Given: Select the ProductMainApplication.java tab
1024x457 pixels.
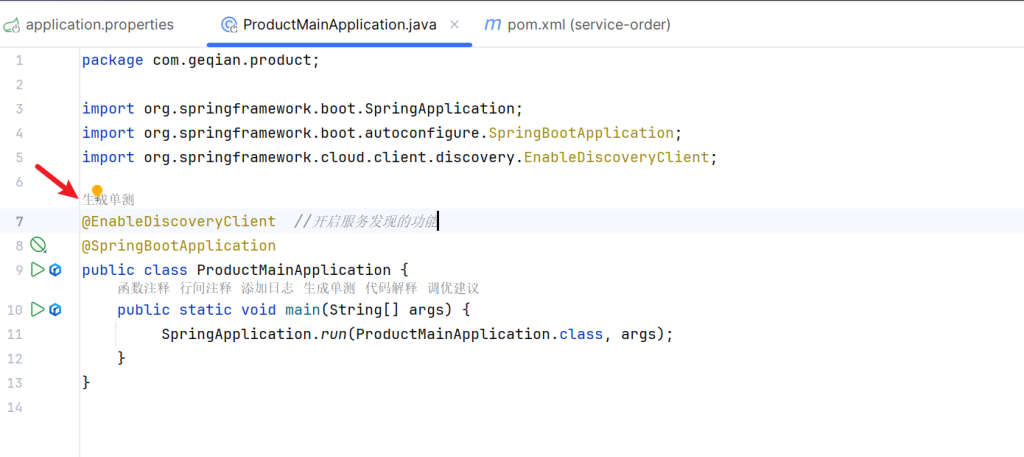Looking at the screenshot, I should 339,24.
